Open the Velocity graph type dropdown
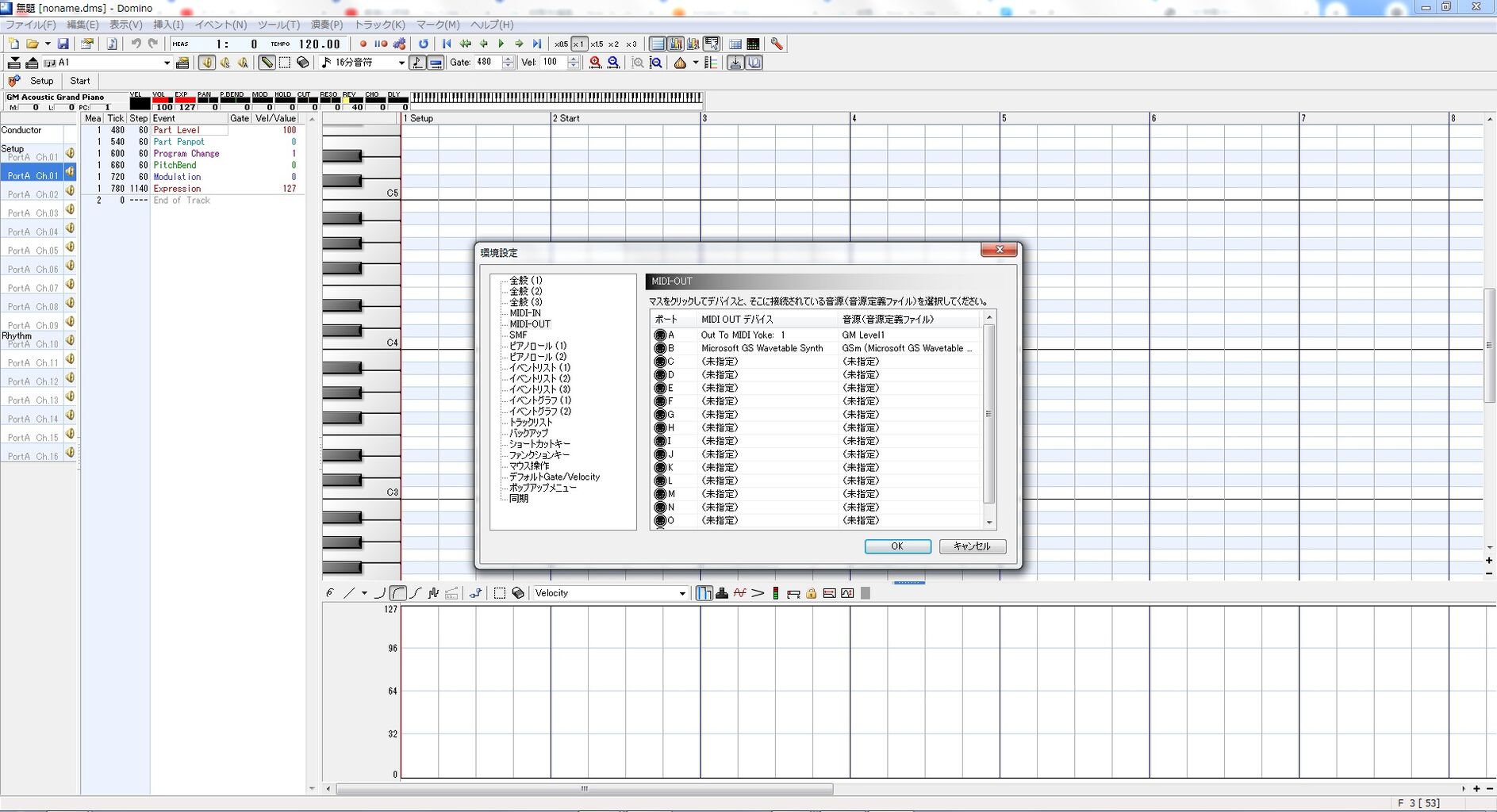 click(681, 593)
